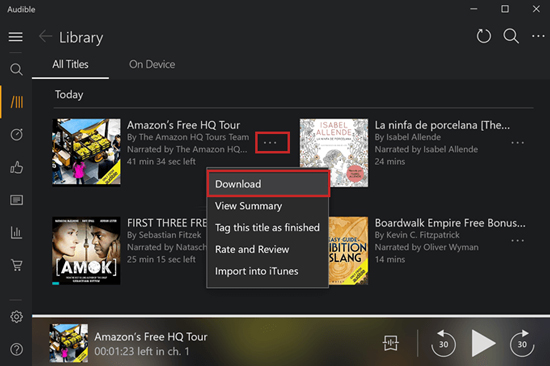The width and height of the screenshot is (550, 366).
Task: Open the shopping cart store icon
Action: [x=16, y=265]
